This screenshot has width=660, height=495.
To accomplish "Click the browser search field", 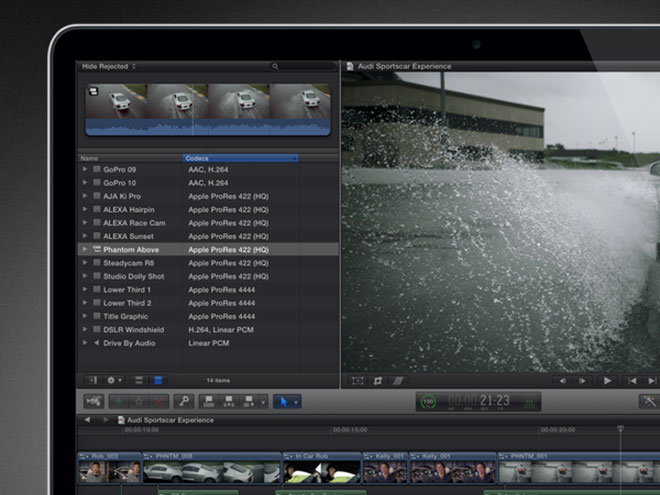I will (x=303, y=66).
